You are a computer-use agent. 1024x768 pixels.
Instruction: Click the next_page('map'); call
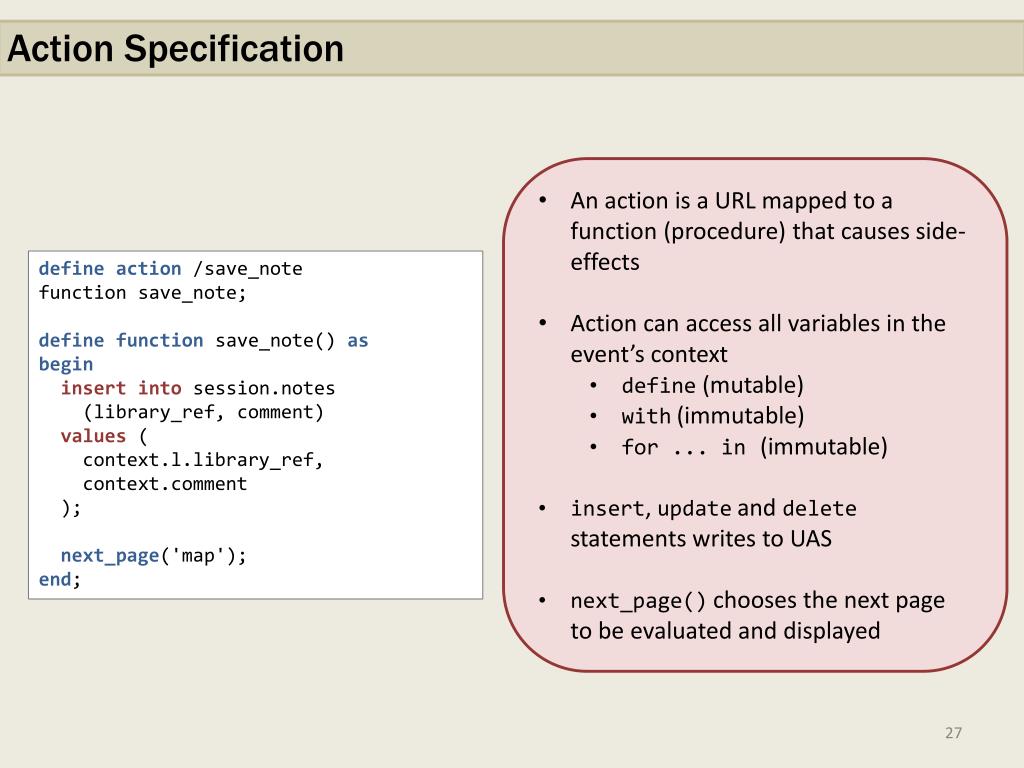(x=153, y=556)
